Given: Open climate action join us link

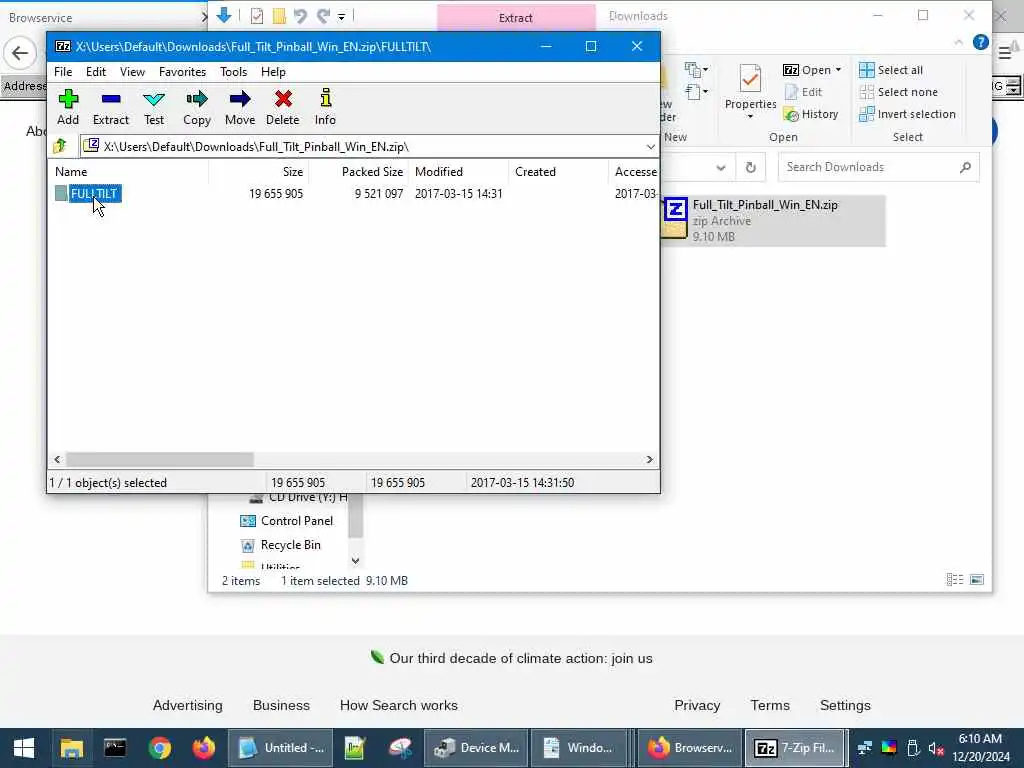Looking at the screenshot, I should pyautogui.click(x=511, y=658).
